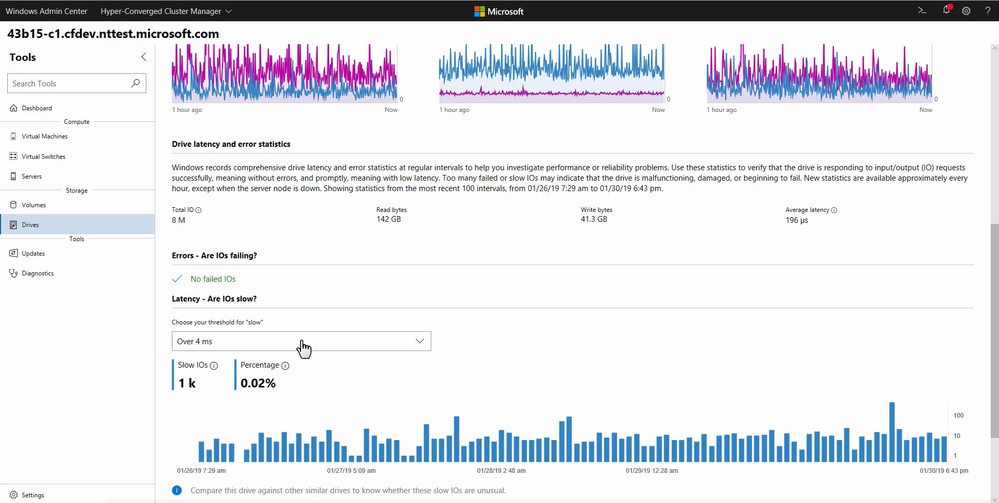
Task: Click the Dashboard home icon
Action: point(13,108)
